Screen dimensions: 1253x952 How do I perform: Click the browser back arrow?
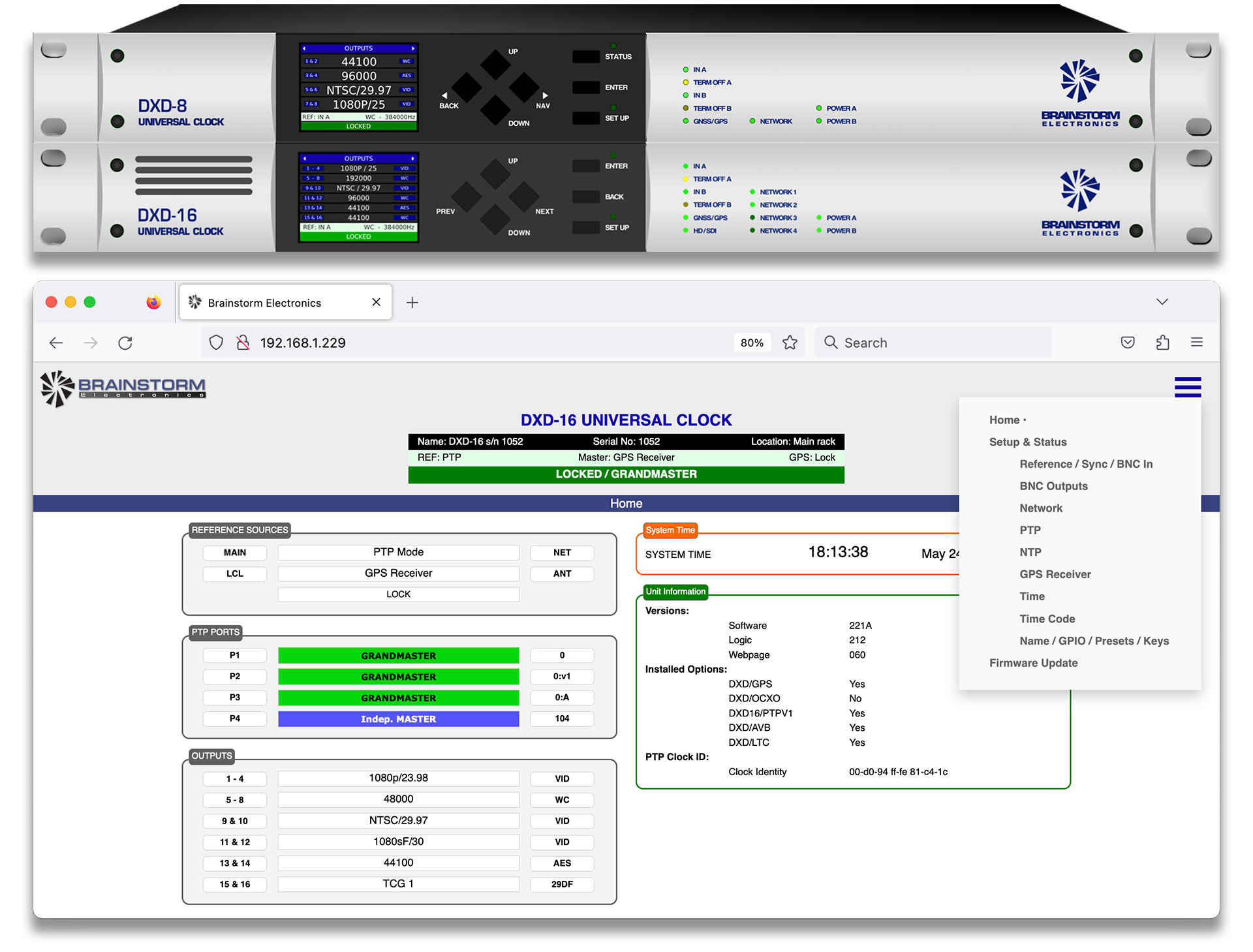[56, 343]
